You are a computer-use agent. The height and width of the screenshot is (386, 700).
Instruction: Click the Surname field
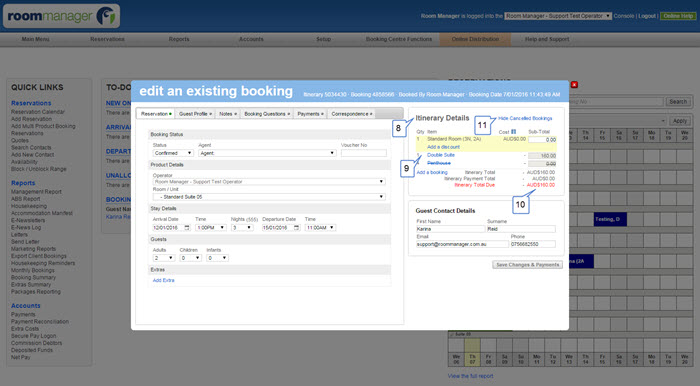[x=521, y=229]
